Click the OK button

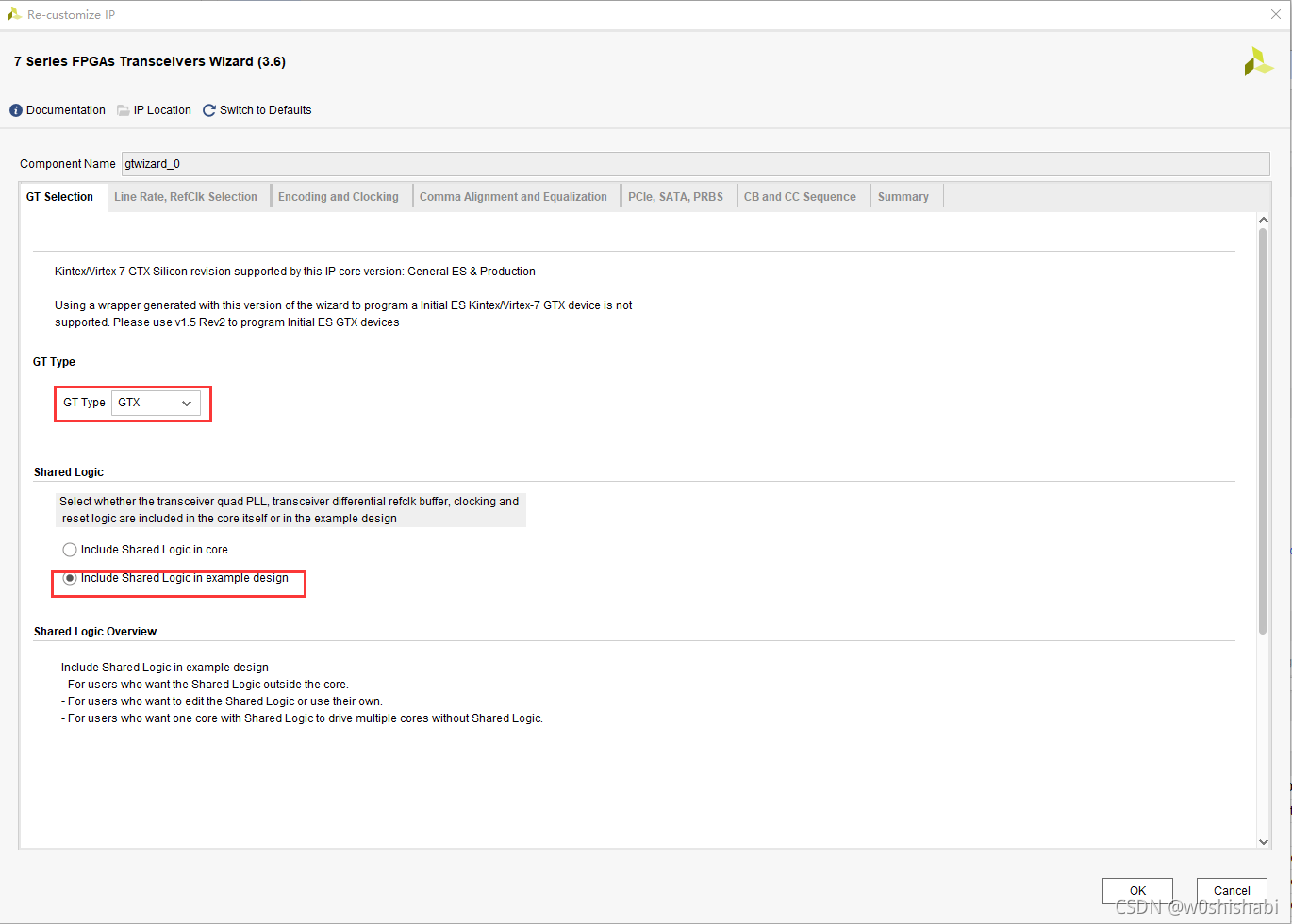pos(1137,890)
